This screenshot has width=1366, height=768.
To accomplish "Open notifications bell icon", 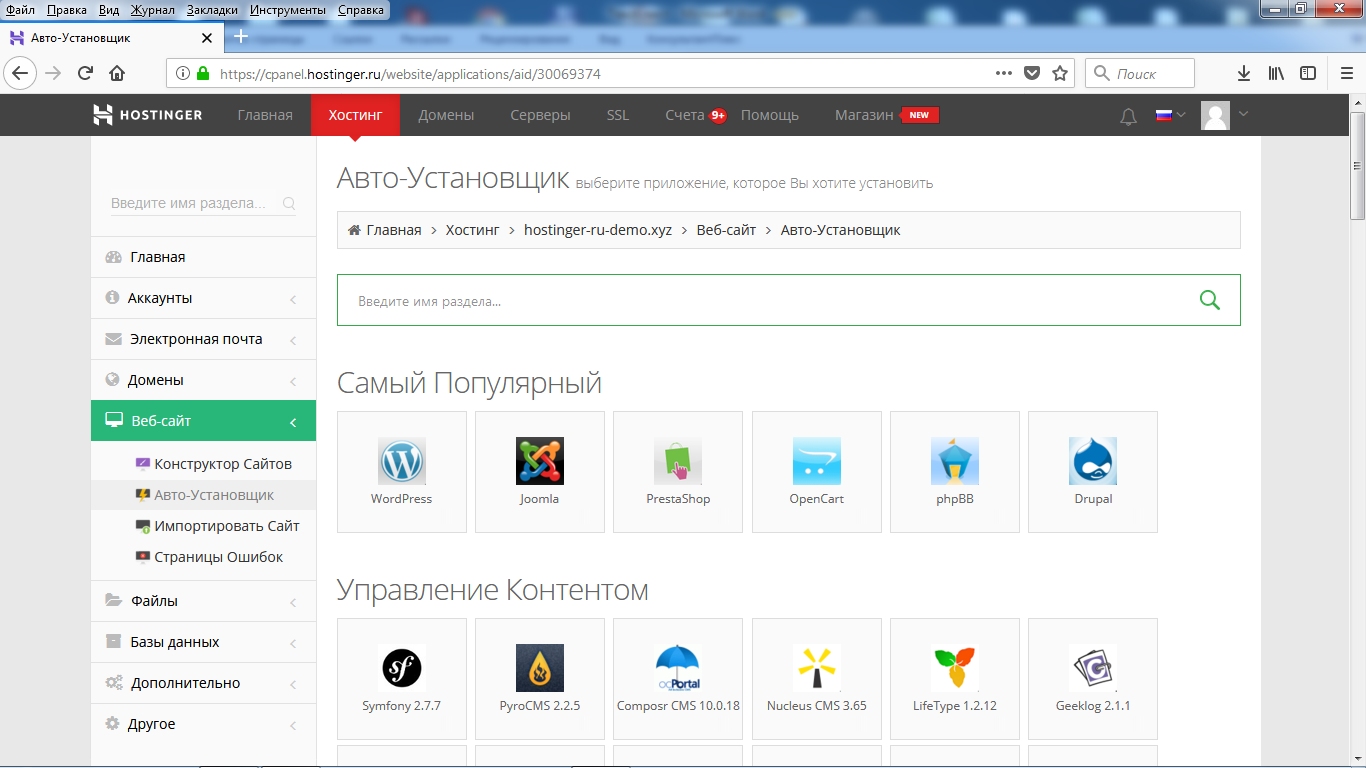I will 1128,116.
